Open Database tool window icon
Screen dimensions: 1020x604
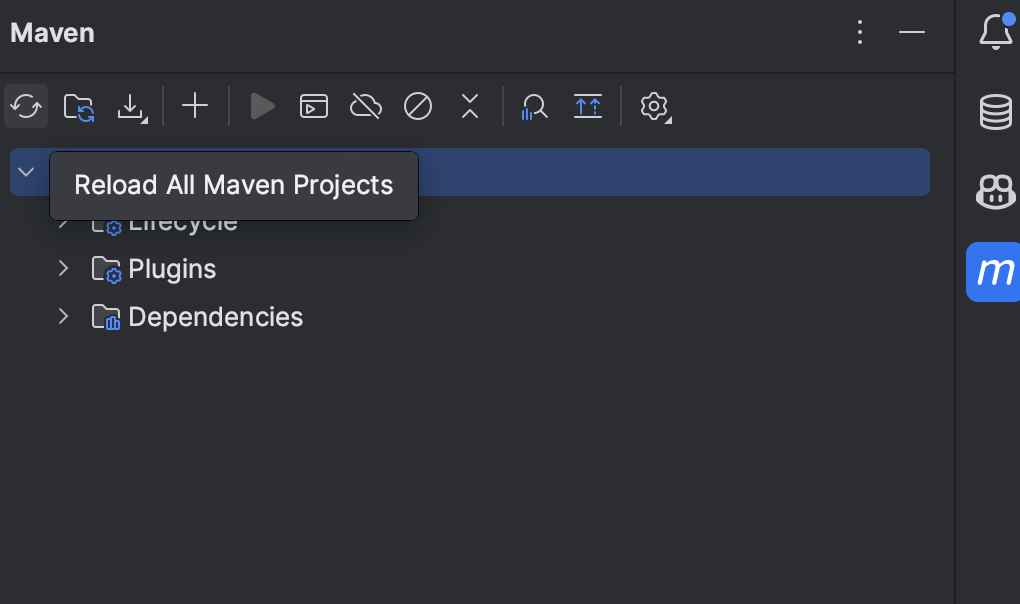(x=996, y=112)
